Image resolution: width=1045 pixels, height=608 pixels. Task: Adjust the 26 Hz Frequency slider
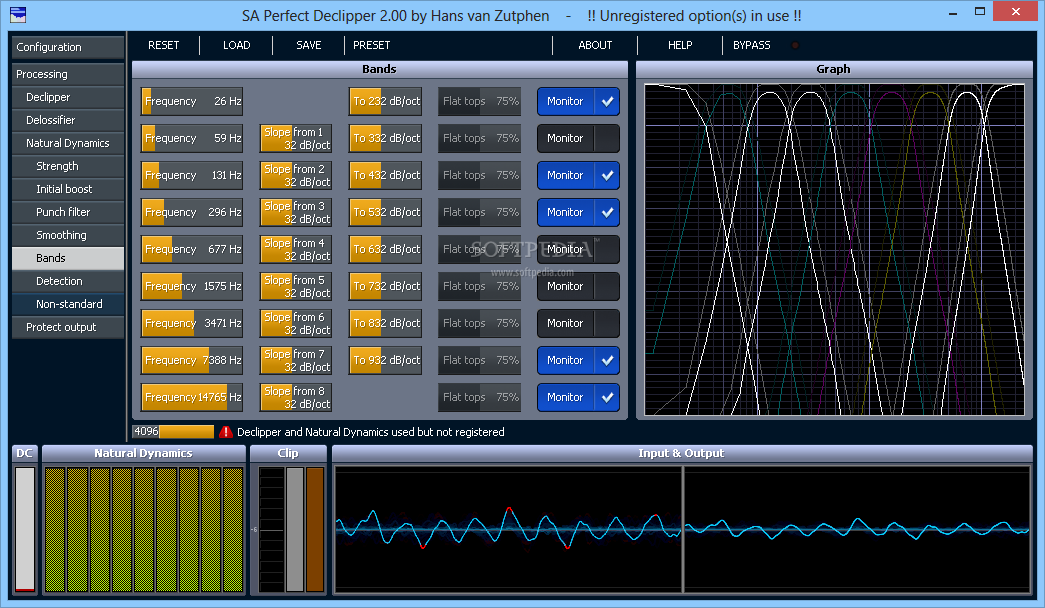point(192,101)
